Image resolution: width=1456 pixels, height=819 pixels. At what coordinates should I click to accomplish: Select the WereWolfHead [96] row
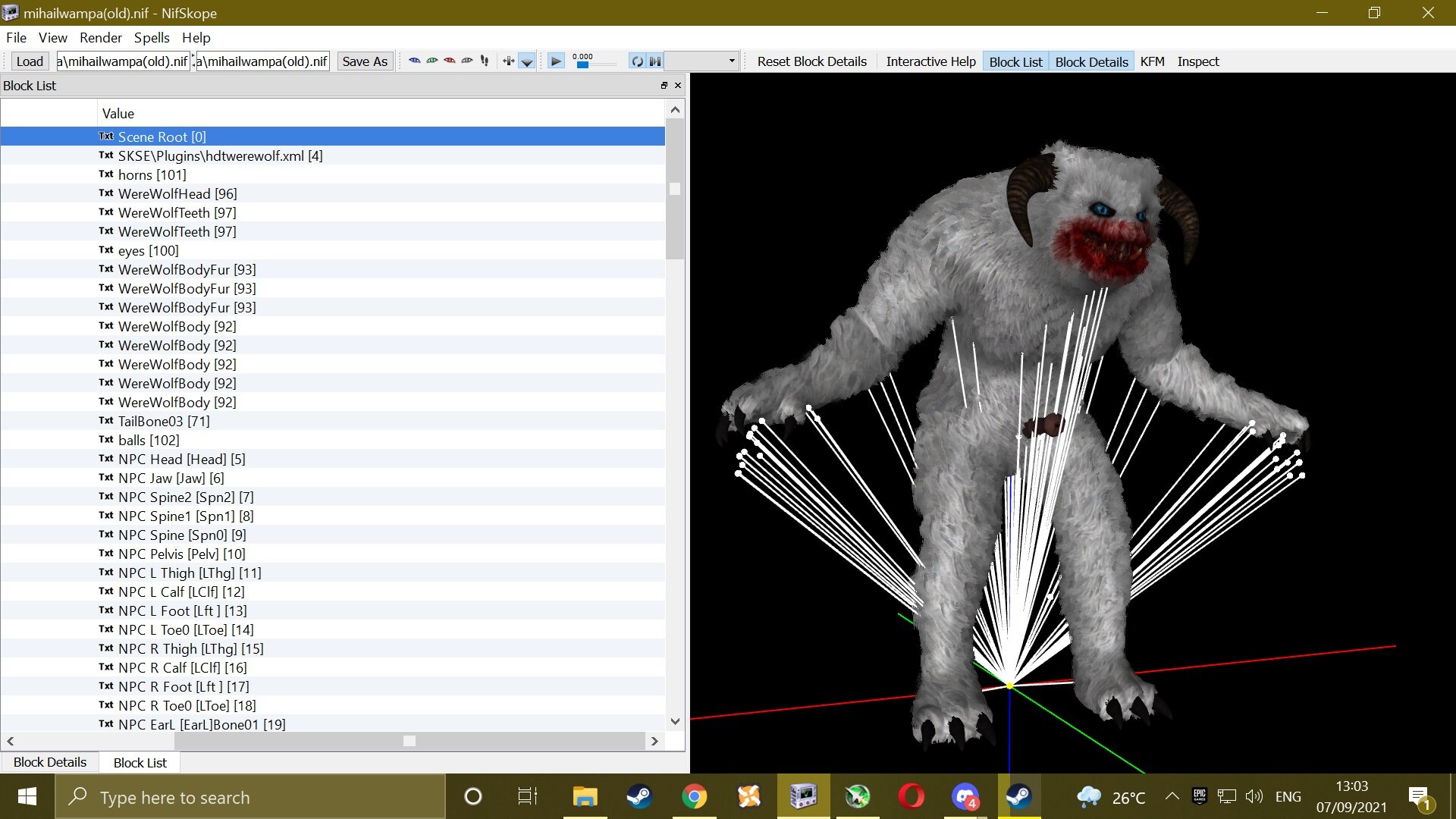[x=333, y=193]
